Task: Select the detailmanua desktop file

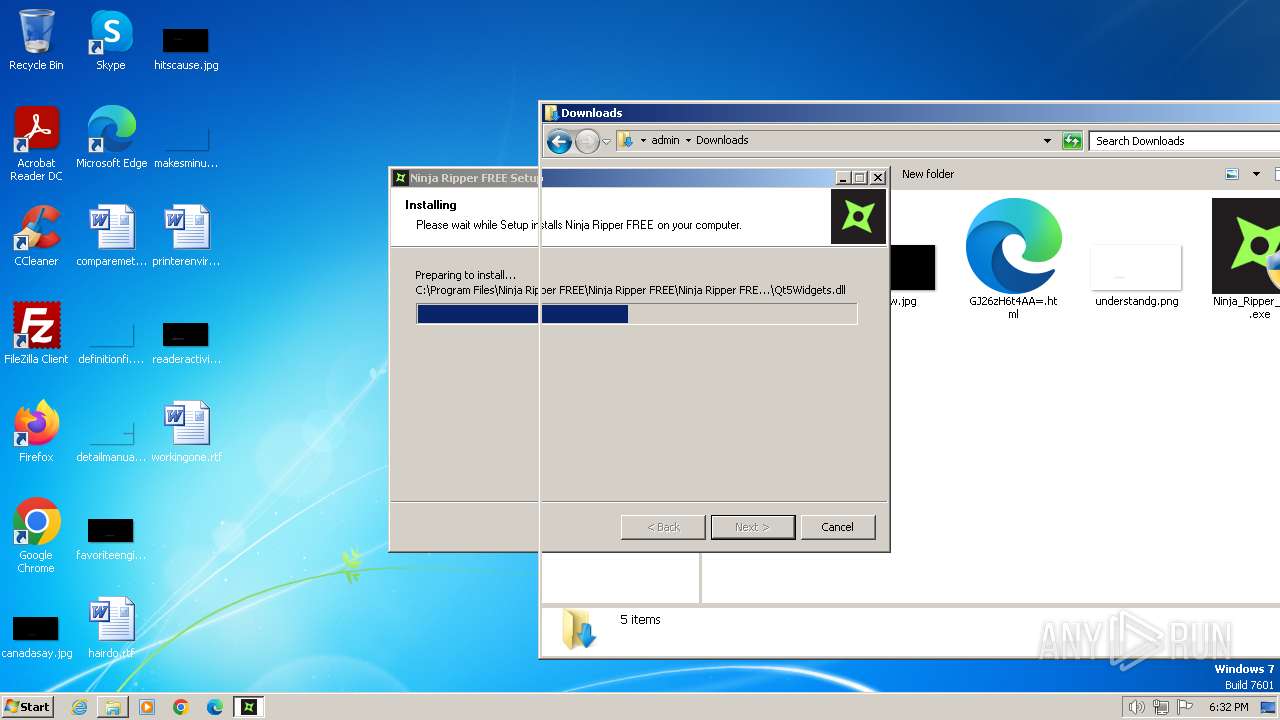Action: click(111, 440)
